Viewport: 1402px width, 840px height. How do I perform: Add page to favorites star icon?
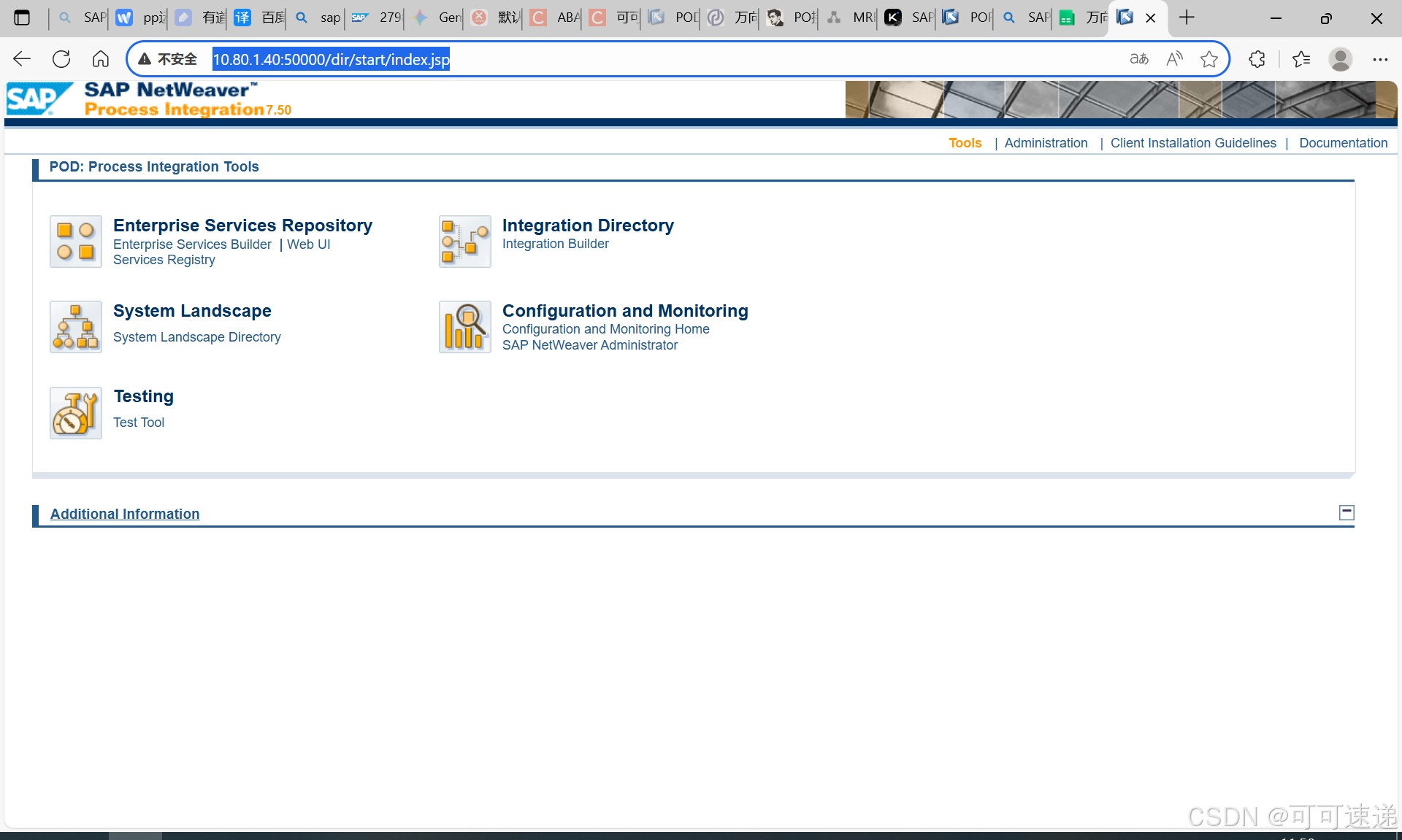[1209, 59]
